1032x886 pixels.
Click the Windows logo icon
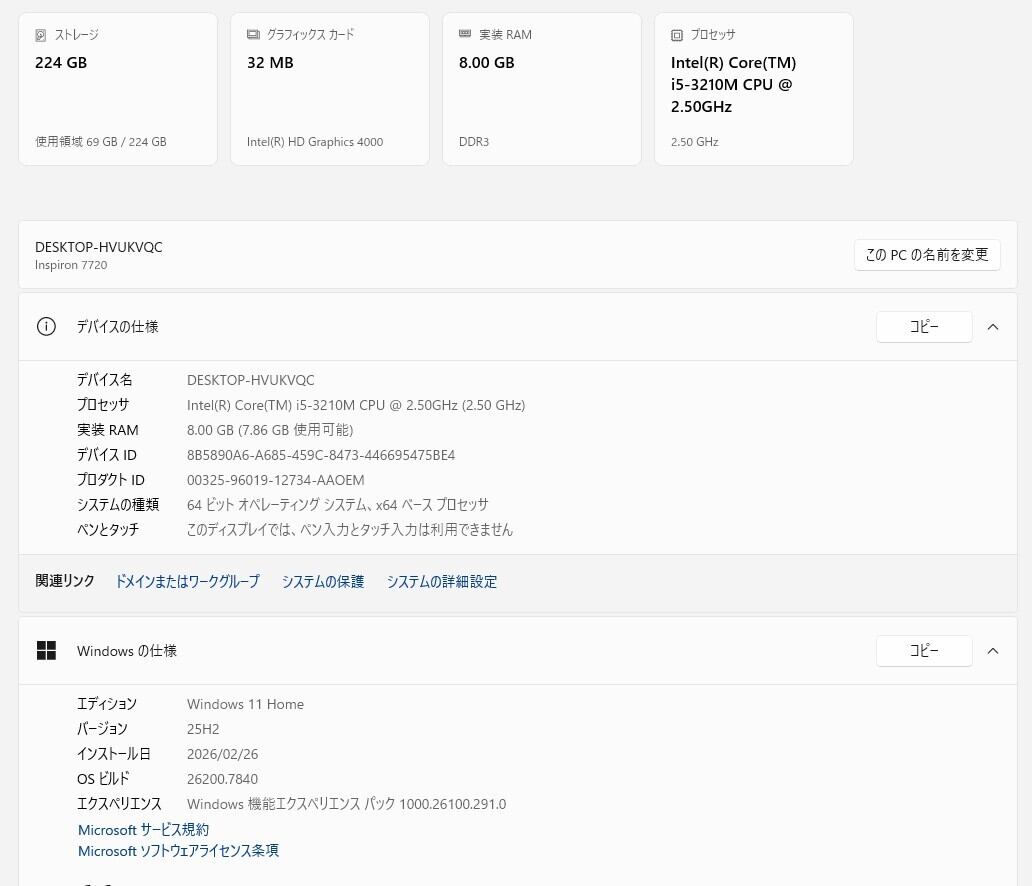pos(46,651)
